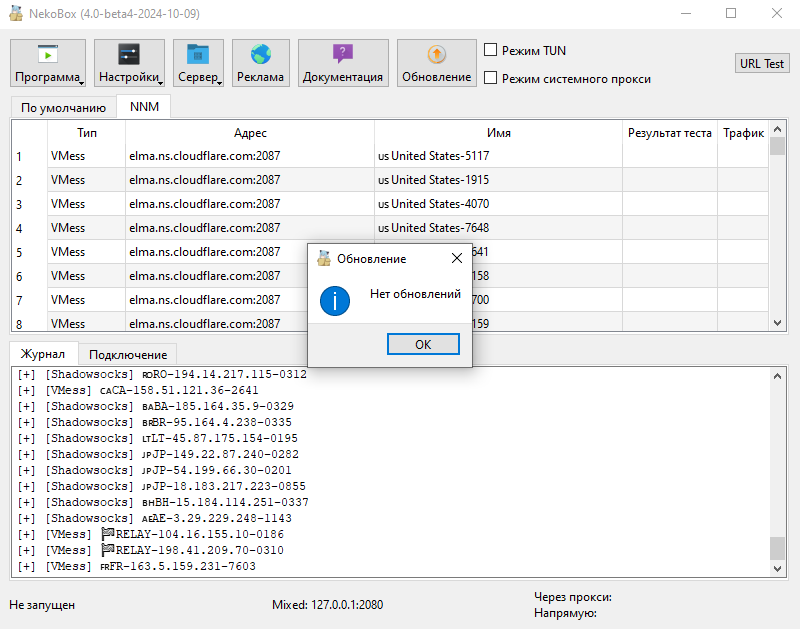Click log panel scrollbar up arrow
The width and height of the screenshot is (800, 629).
click(777, 376)
